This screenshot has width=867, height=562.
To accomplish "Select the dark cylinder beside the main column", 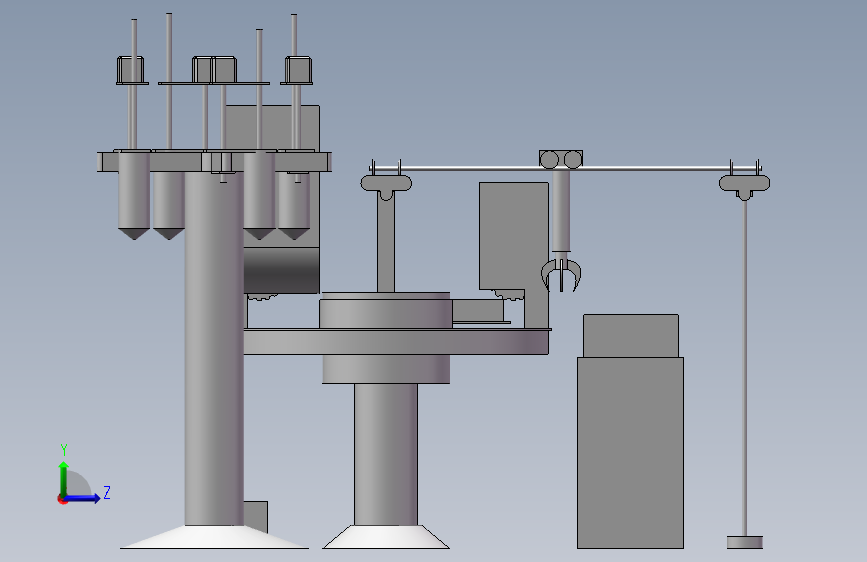I will point(281,270).
